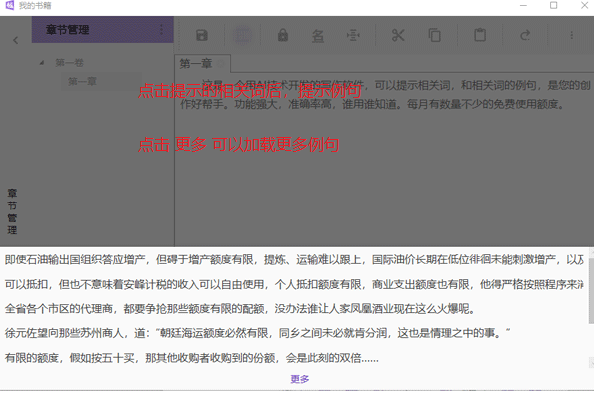Click the lock icon in the toolbar

click(x=283, y=36)
